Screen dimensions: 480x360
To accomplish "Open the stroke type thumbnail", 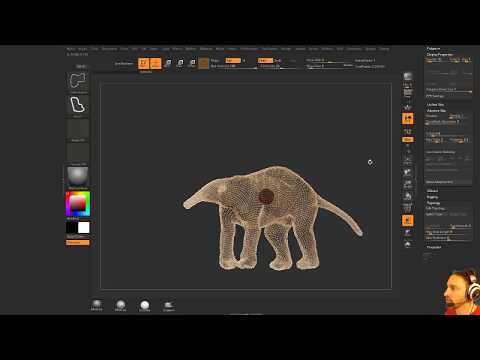I will (x=78, y=105).
